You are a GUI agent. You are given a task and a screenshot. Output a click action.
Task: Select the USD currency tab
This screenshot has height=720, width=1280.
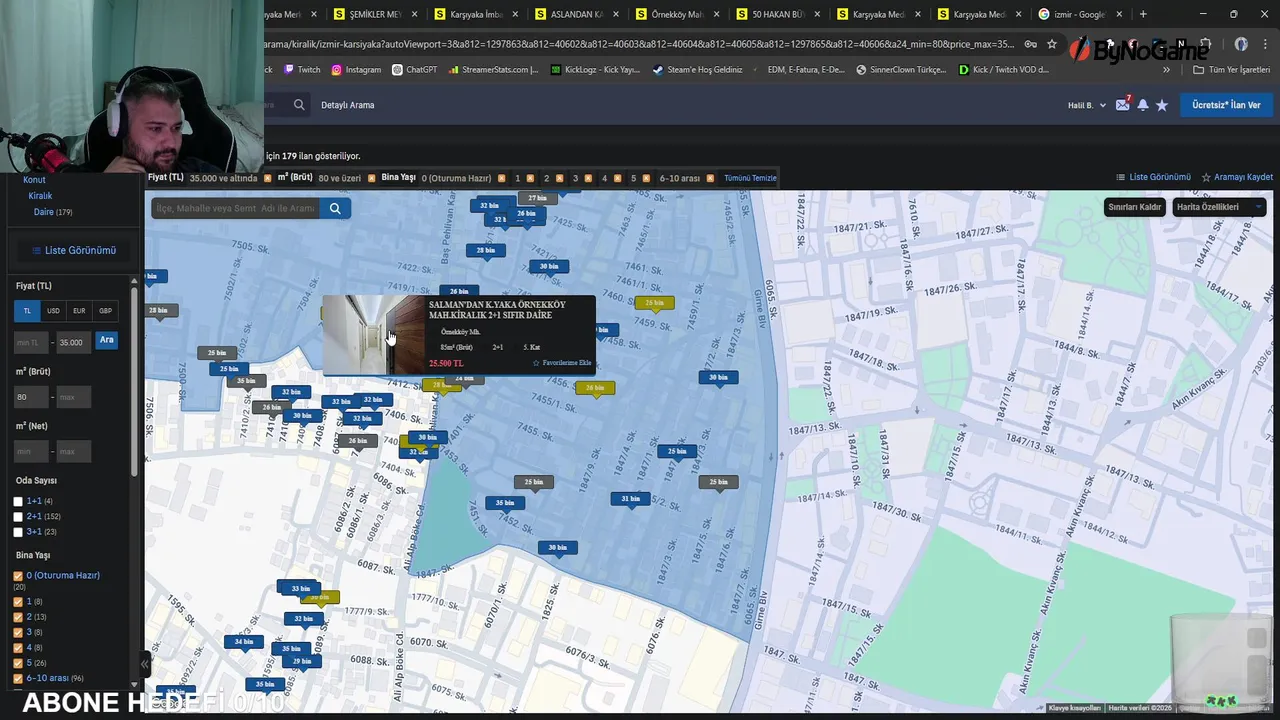[53, 311]
